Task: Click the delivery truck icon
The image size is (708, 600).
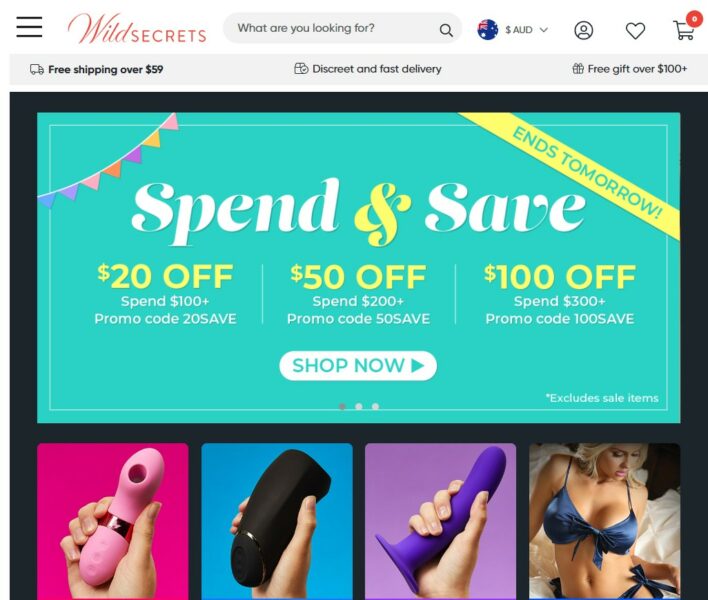Action: 37,70
